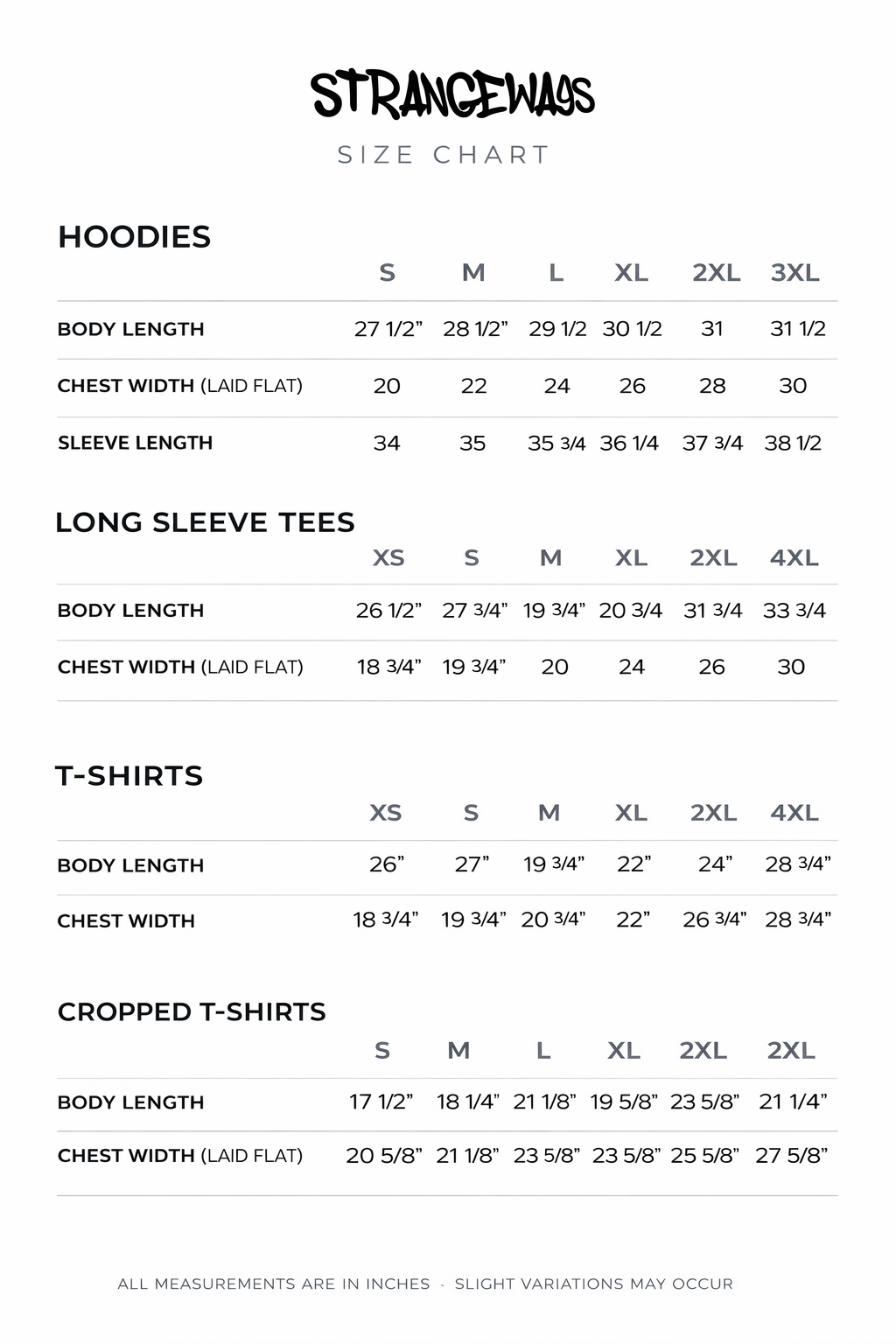Select the T-Shirts XS body length 26"
The width and height of the screenshot is (896, 1344).
(x=387, y=864)
